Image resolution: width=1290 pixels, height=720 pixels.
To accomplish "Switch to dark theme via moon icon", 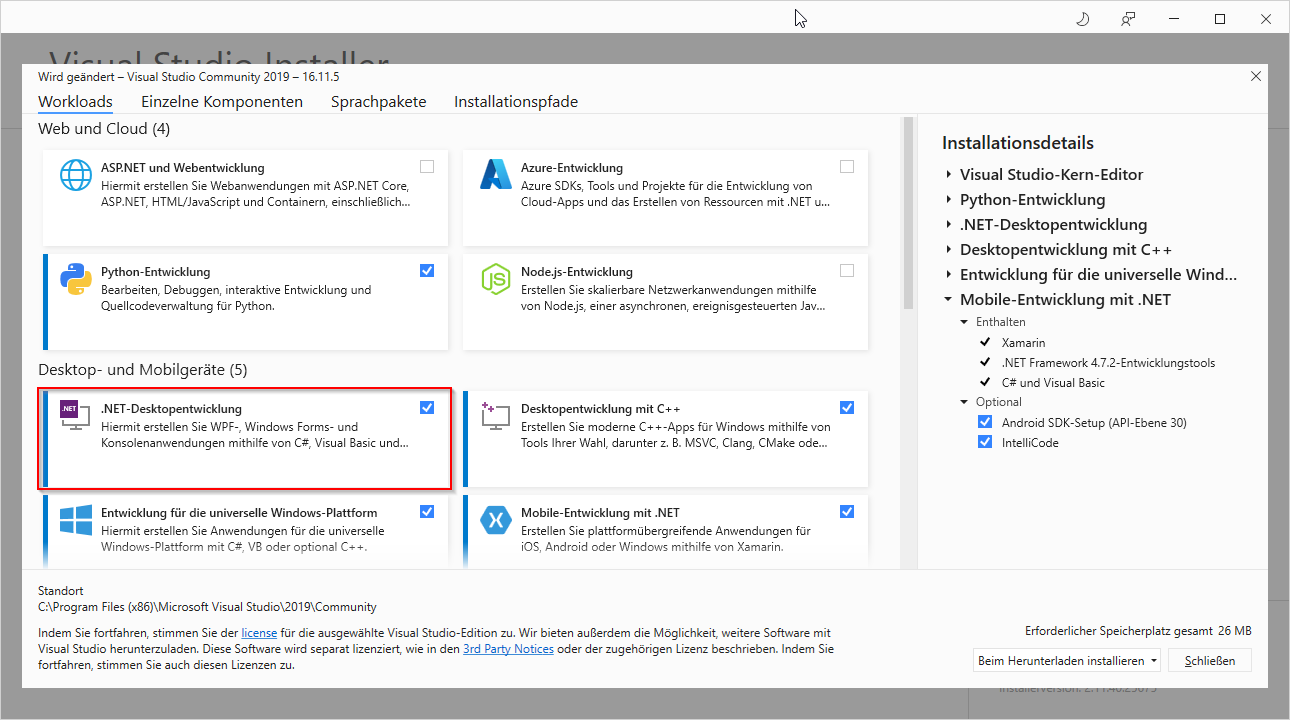I will (1081, 18).
